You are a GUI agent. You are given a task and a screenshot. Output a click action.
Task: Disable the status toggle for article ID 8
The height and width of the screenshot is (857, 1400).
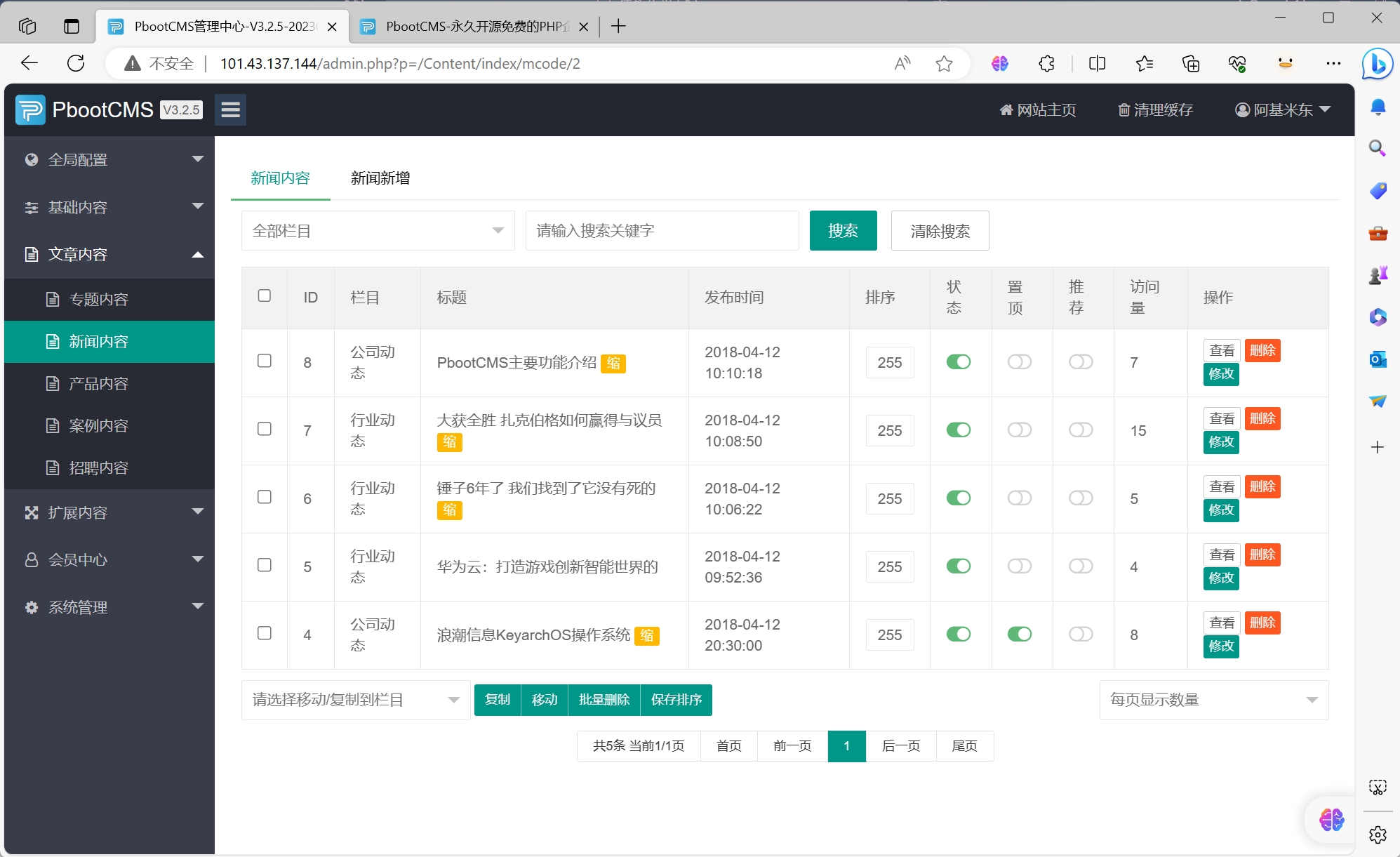click(959, 361)
